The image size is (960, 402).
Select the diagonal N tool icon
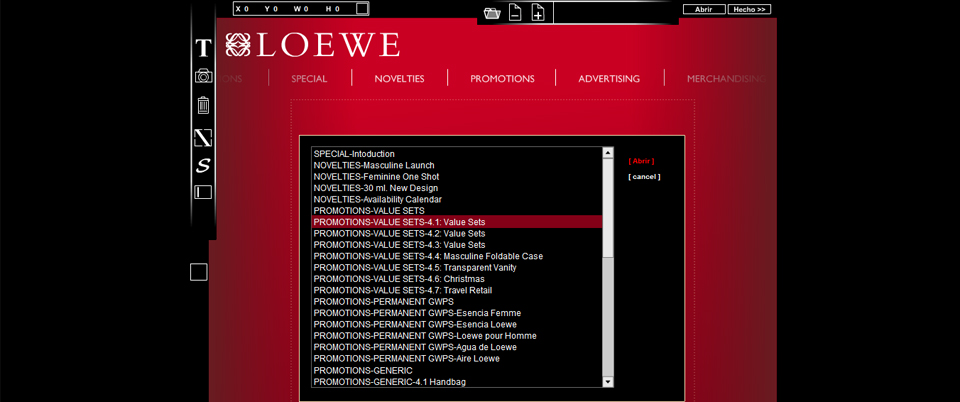(203, 138)
